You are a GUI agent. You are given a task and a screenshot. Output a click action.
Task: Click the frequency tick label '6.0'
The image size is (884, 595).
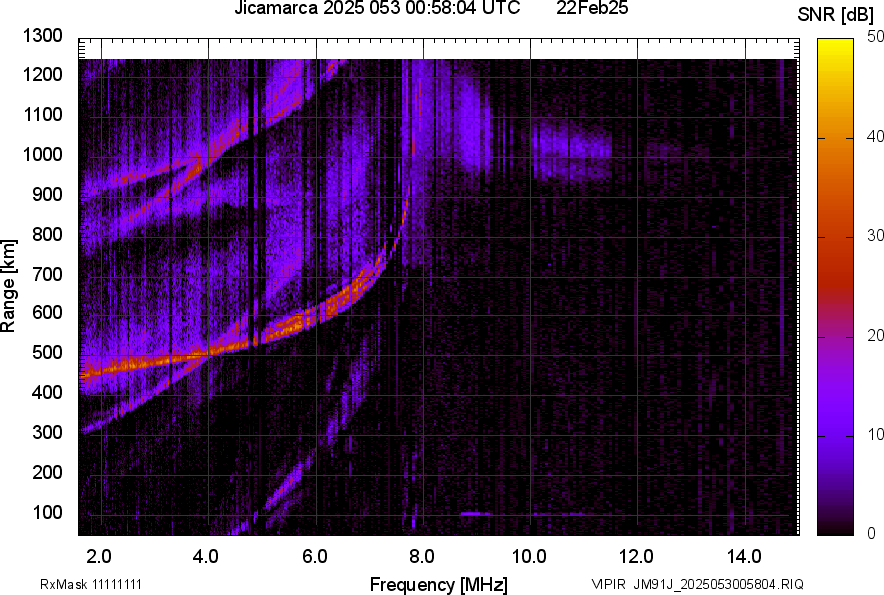click(x=315, y=557)
